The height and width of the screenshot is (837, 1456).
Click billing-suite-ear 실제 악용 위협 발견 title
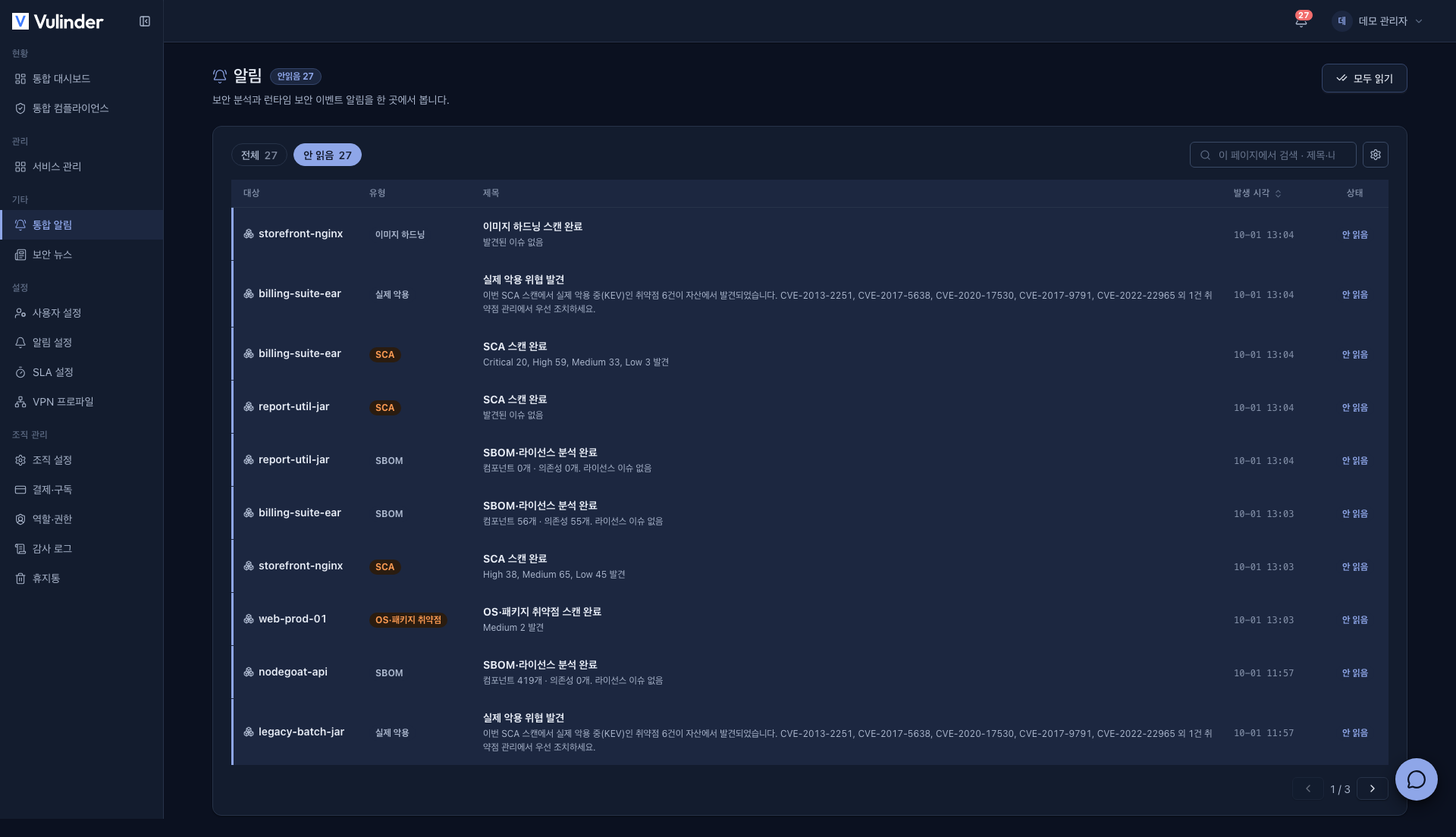click(x=523, y=280)
